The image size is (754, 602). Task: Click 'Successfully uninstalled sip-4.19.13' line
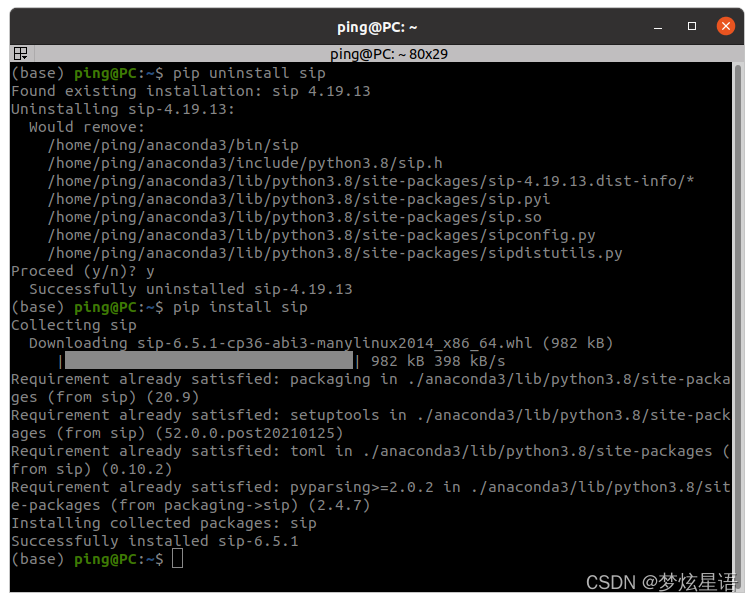click(x=191, y=289)
